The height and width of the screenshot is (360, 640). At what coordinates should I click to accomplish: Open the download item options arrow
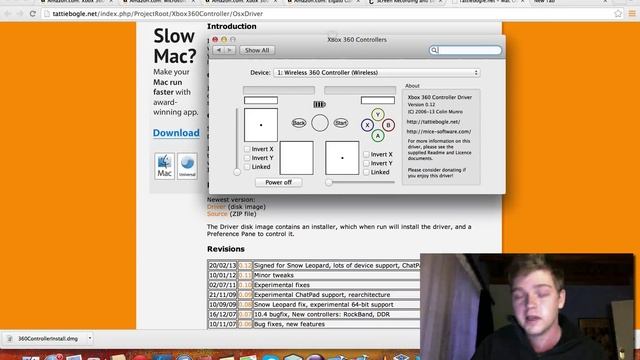pyautogui.click(x=90, y=338)
